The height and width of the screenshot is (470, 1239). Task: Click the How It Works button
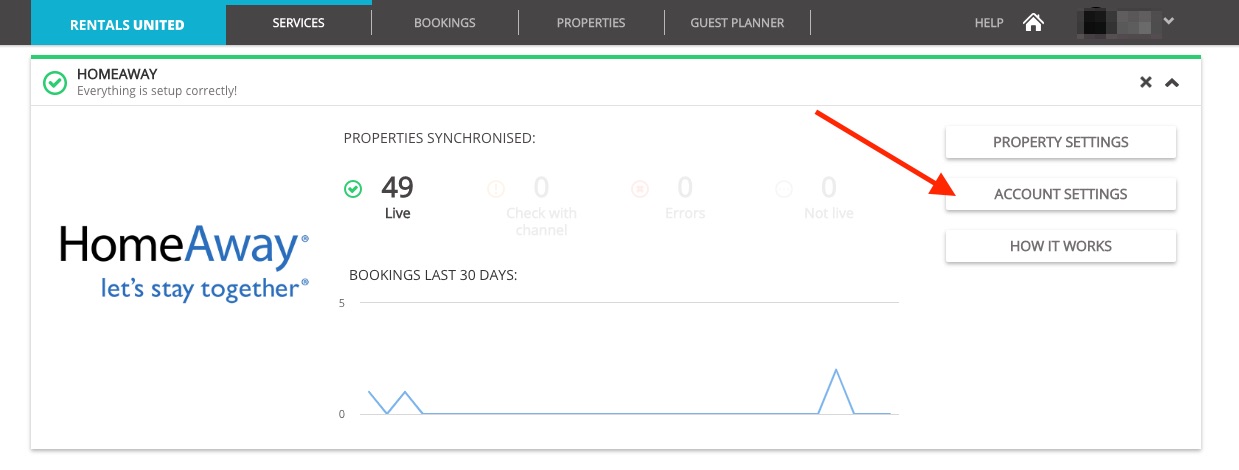coord(1061,246)
